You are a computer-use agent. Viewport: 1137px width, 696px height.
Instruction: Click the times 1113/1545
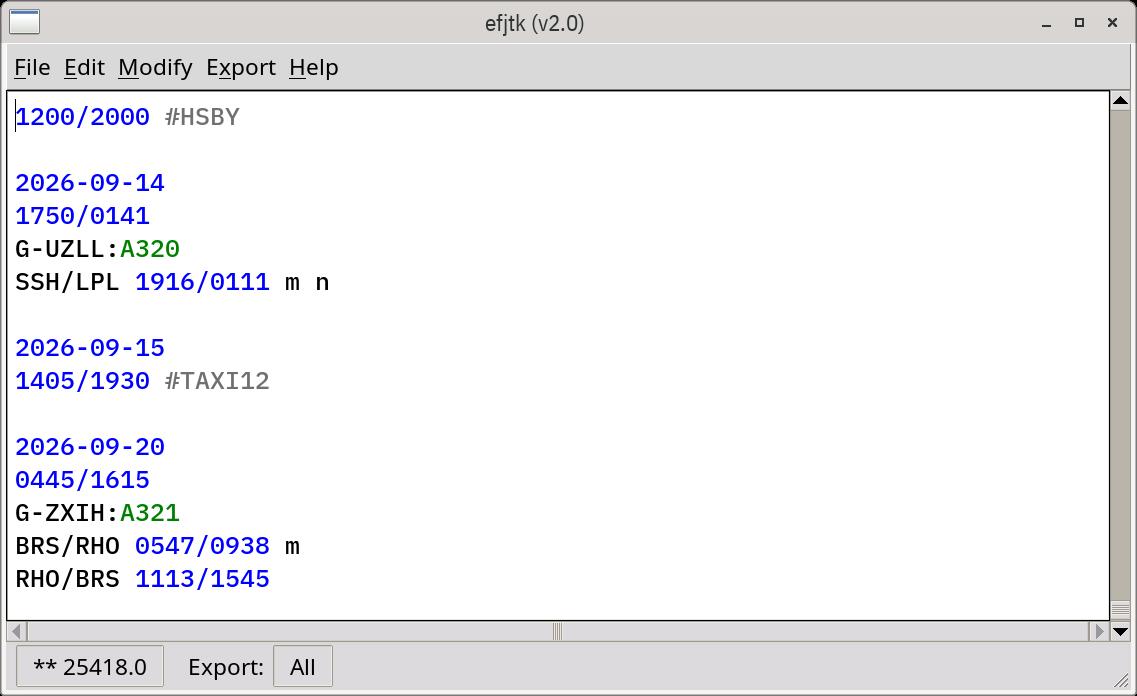click(202, 579)
